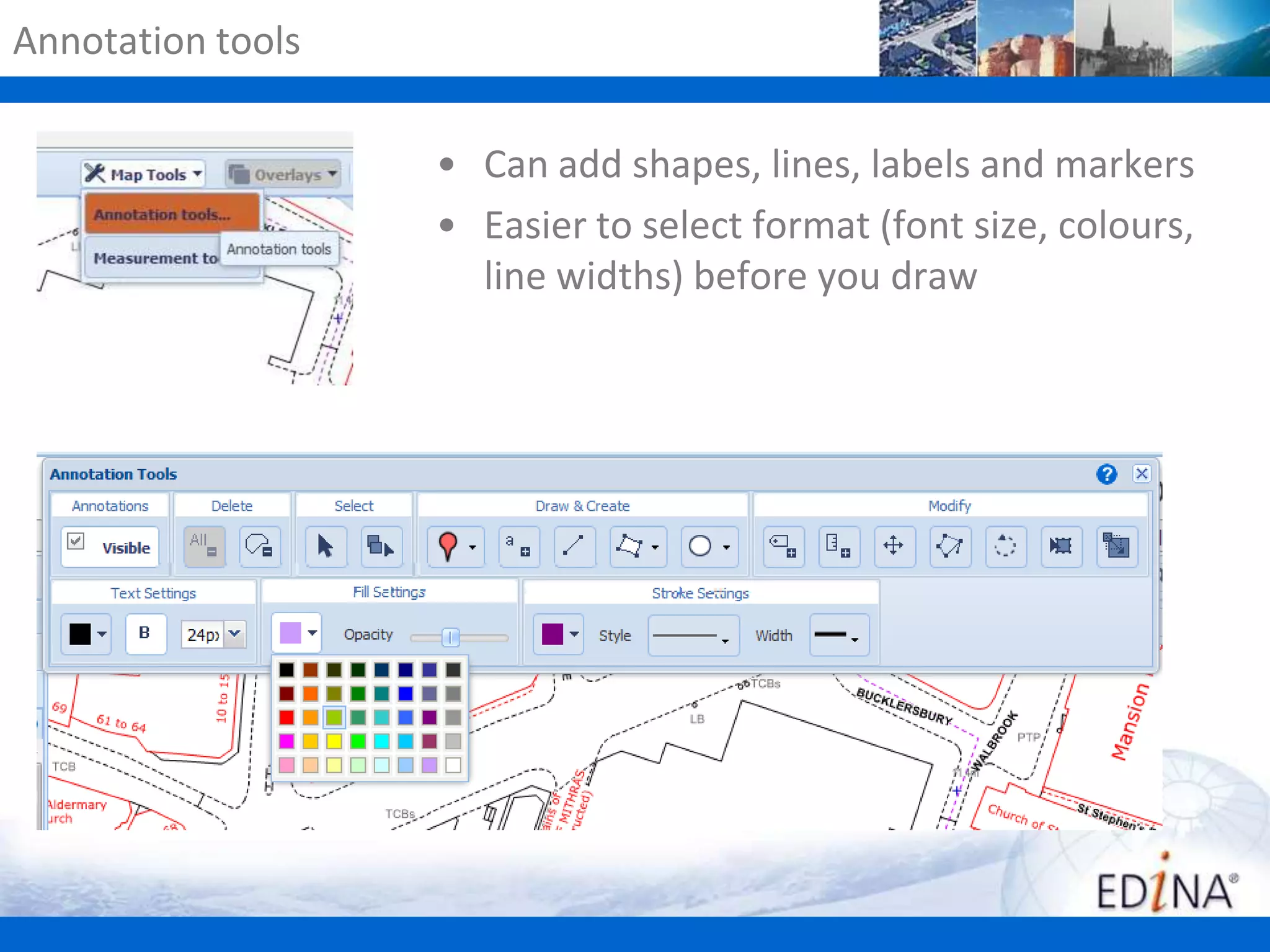Select the move annotation tool
Screen dimensions: 1270x952
pyautogui.click(x=894, y=546)
